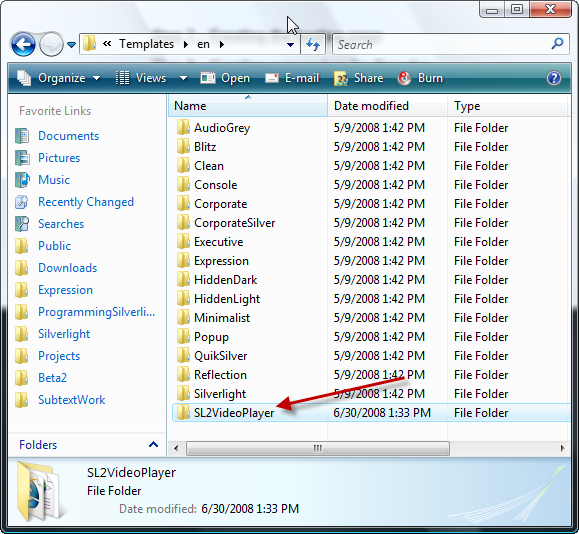Open the Music favorite link
This screenshot has width=579, height=534.
point(54,180)
